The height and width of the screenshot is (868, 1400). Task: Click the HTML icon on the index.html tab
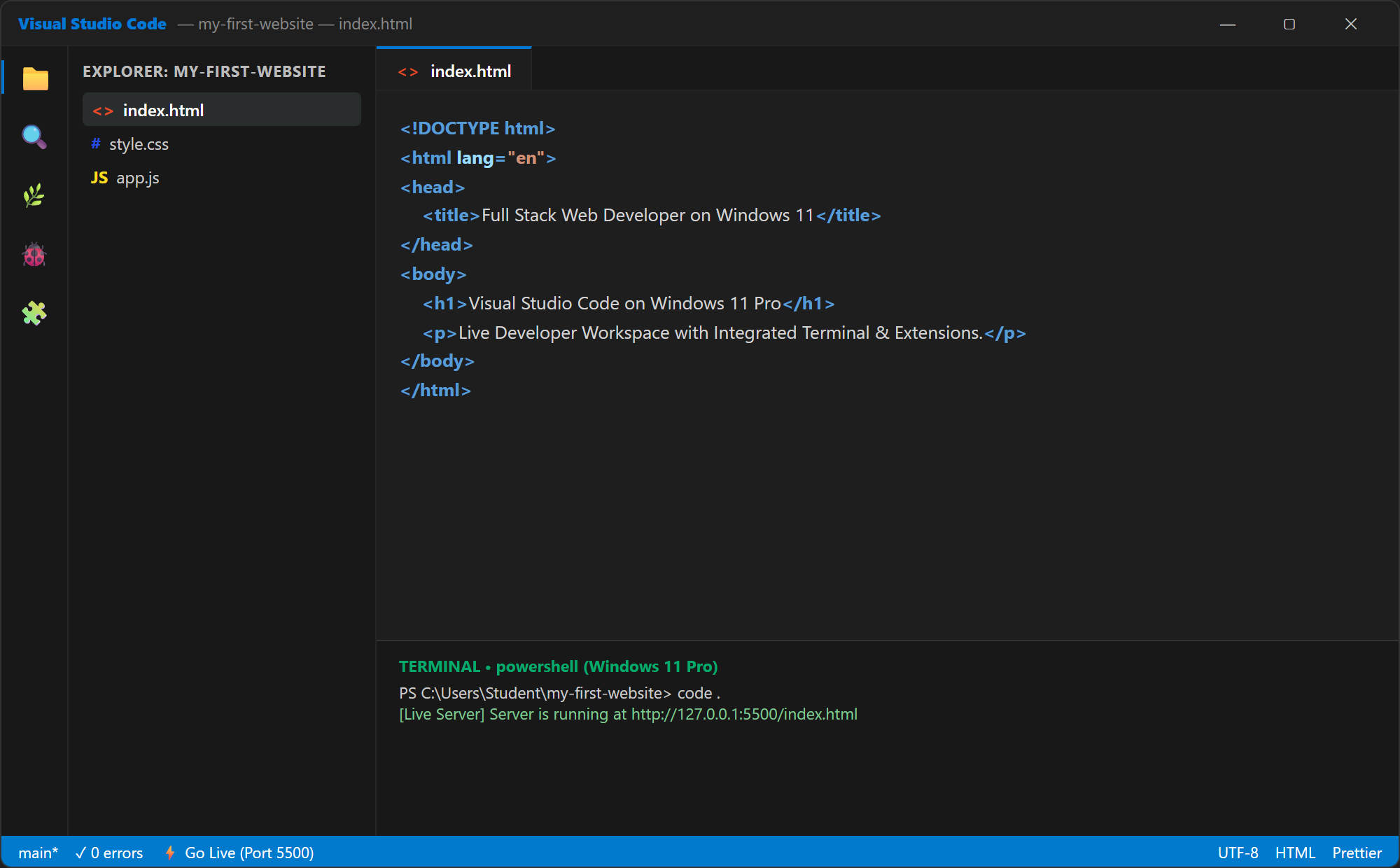click(x=408, y=72)
